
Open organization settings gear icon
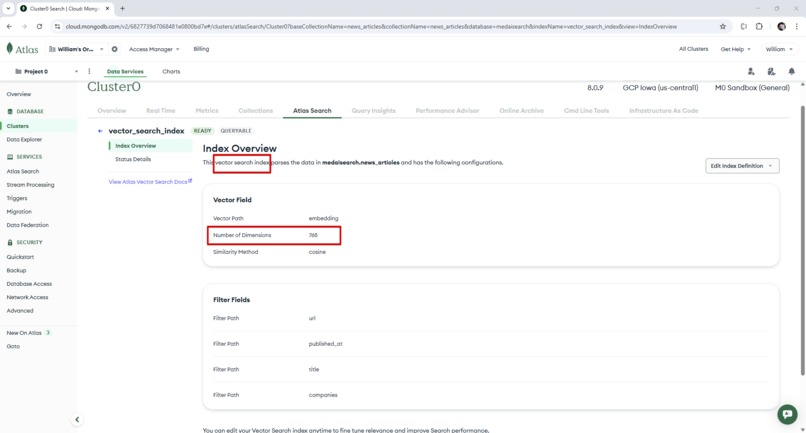point(115,49)
